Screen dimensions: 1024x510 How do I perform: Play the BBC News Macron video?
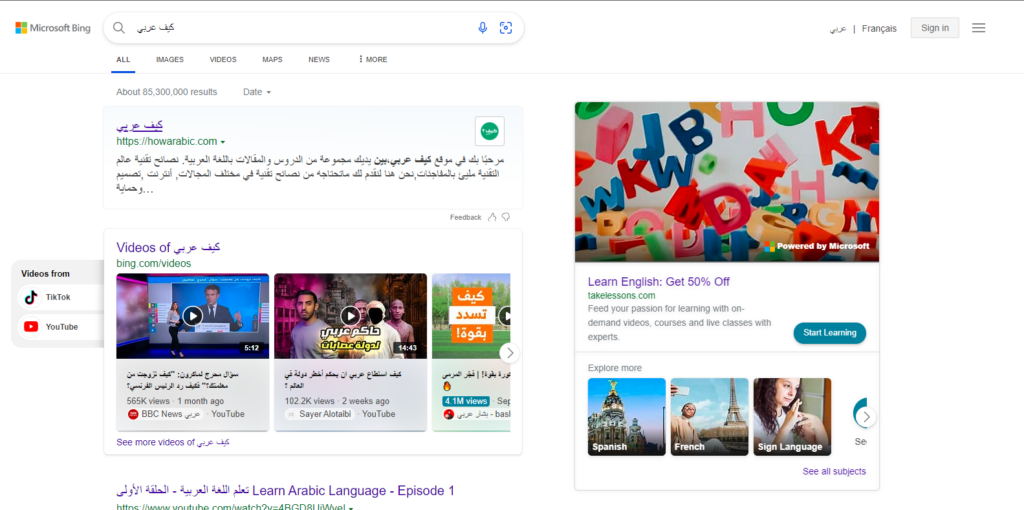pos(193,316)
